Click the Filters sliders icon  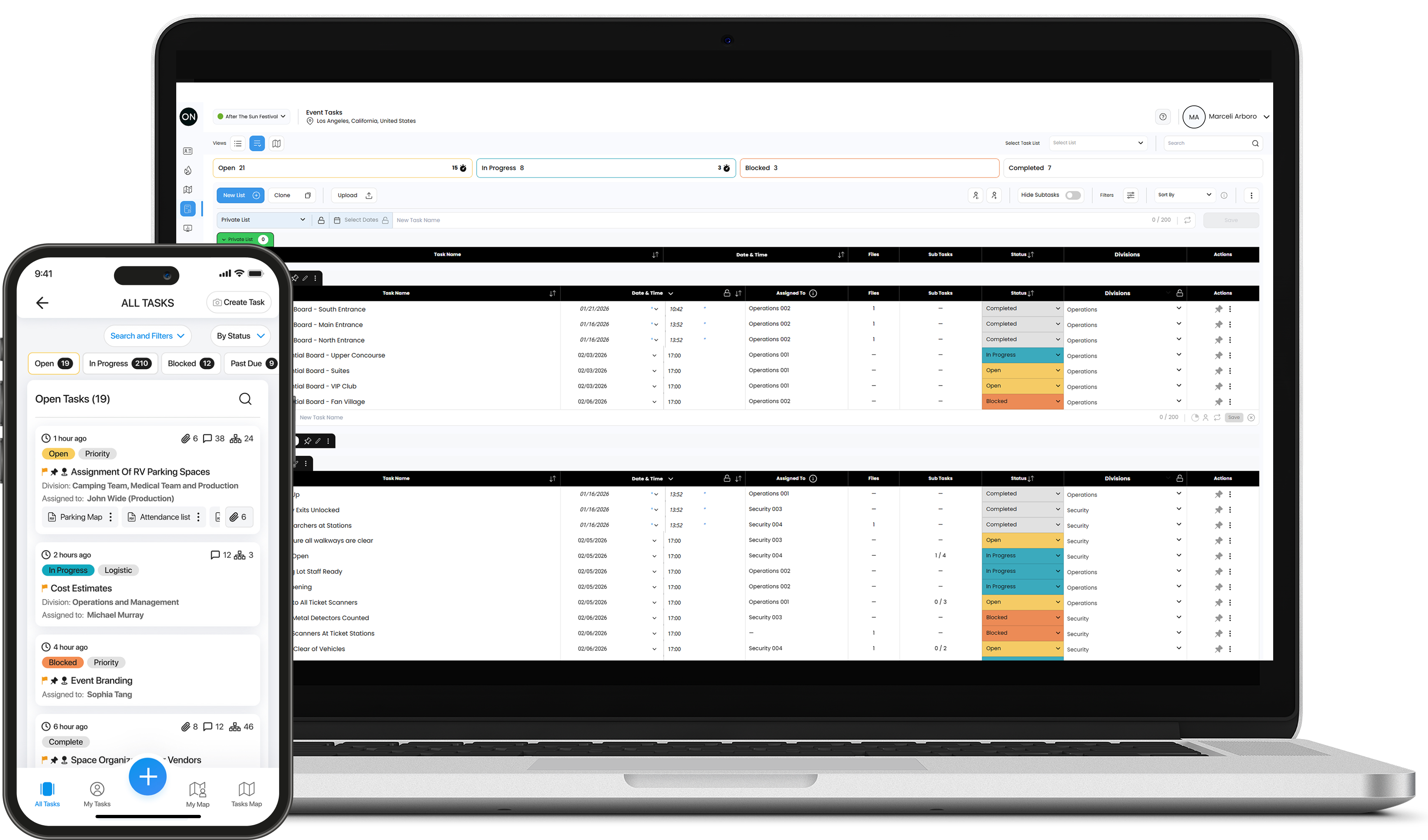(x=1130, y=195)
